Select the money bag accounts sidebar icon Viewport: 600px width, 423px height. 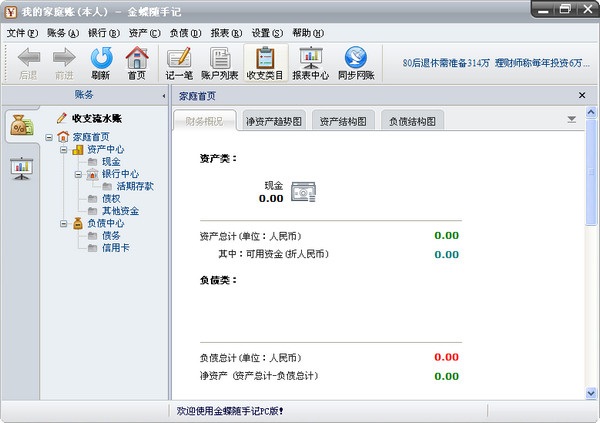pos(21,126)
